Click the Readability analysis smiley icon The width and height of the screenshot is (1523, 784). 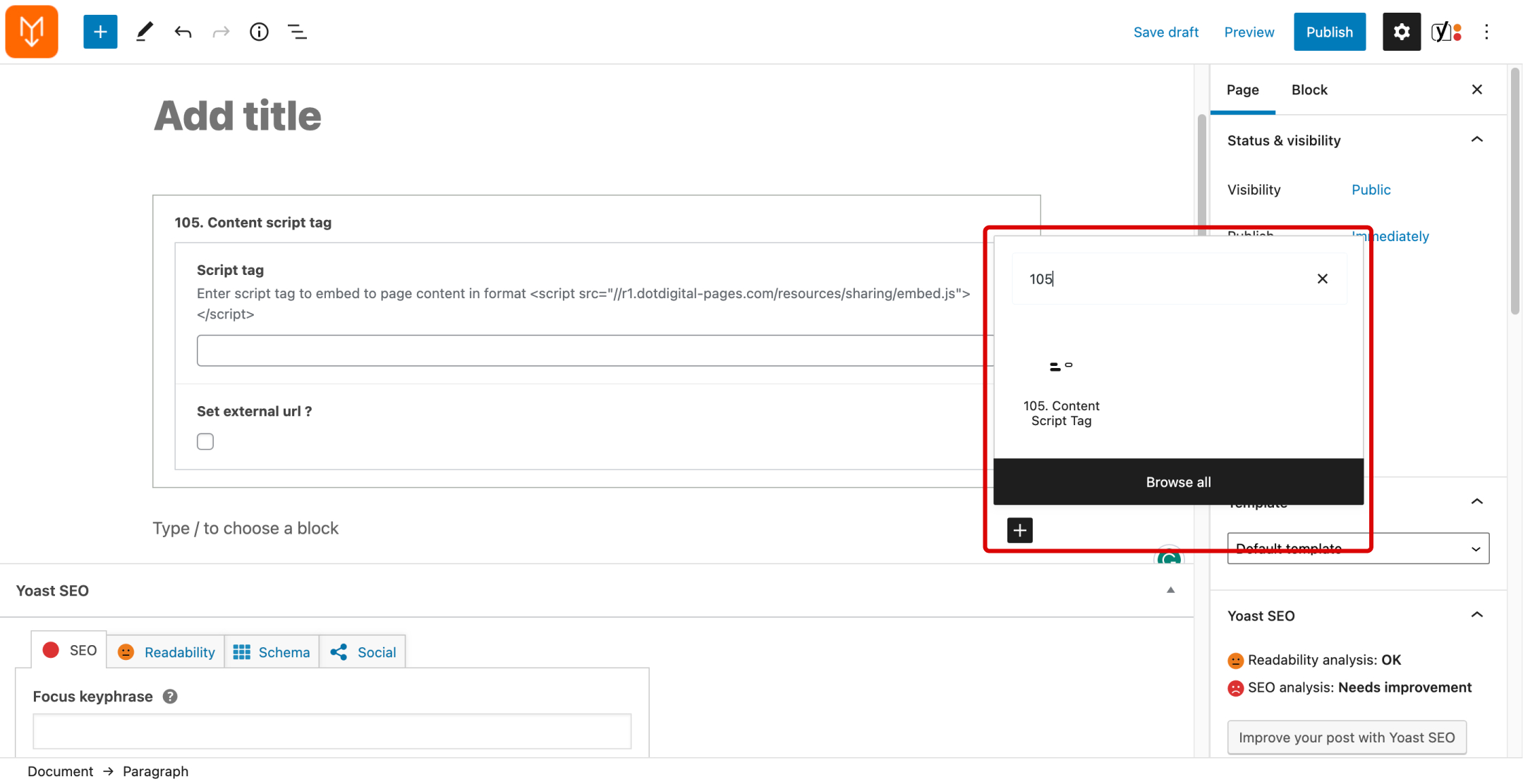tap(1235, 661)
